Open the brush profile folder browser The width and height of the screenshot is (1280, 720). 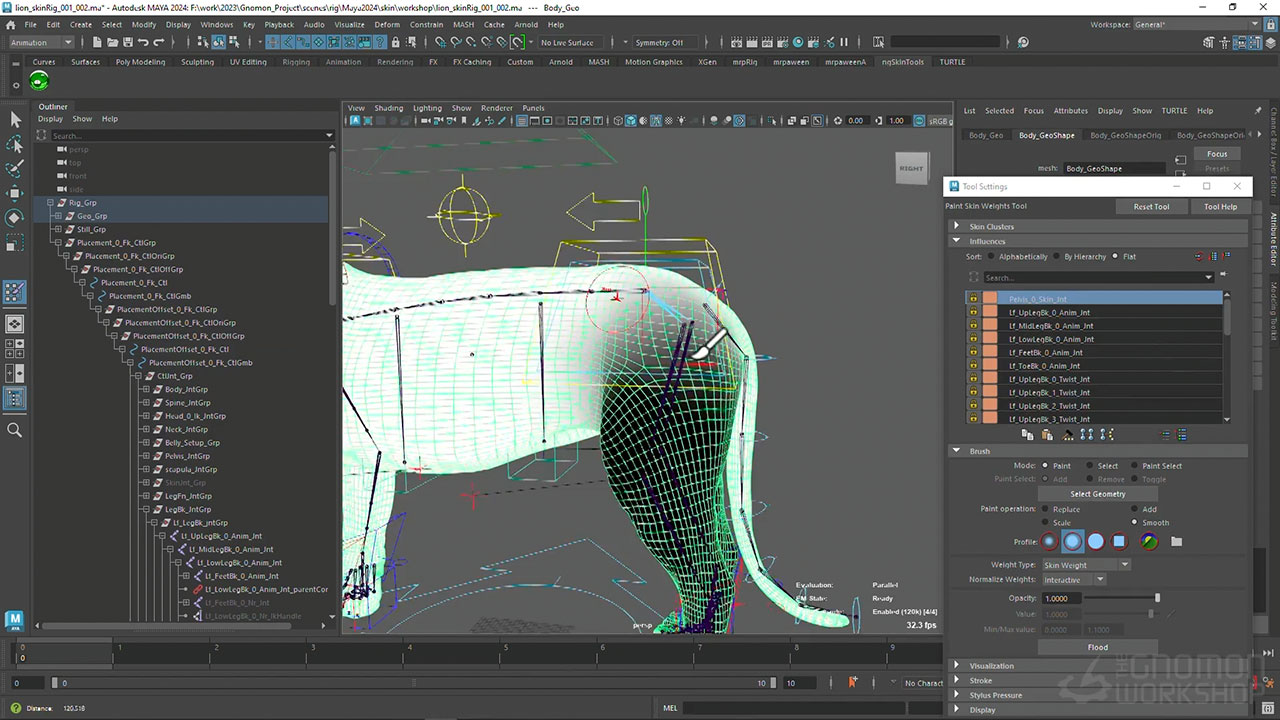tap(1177, 542)
